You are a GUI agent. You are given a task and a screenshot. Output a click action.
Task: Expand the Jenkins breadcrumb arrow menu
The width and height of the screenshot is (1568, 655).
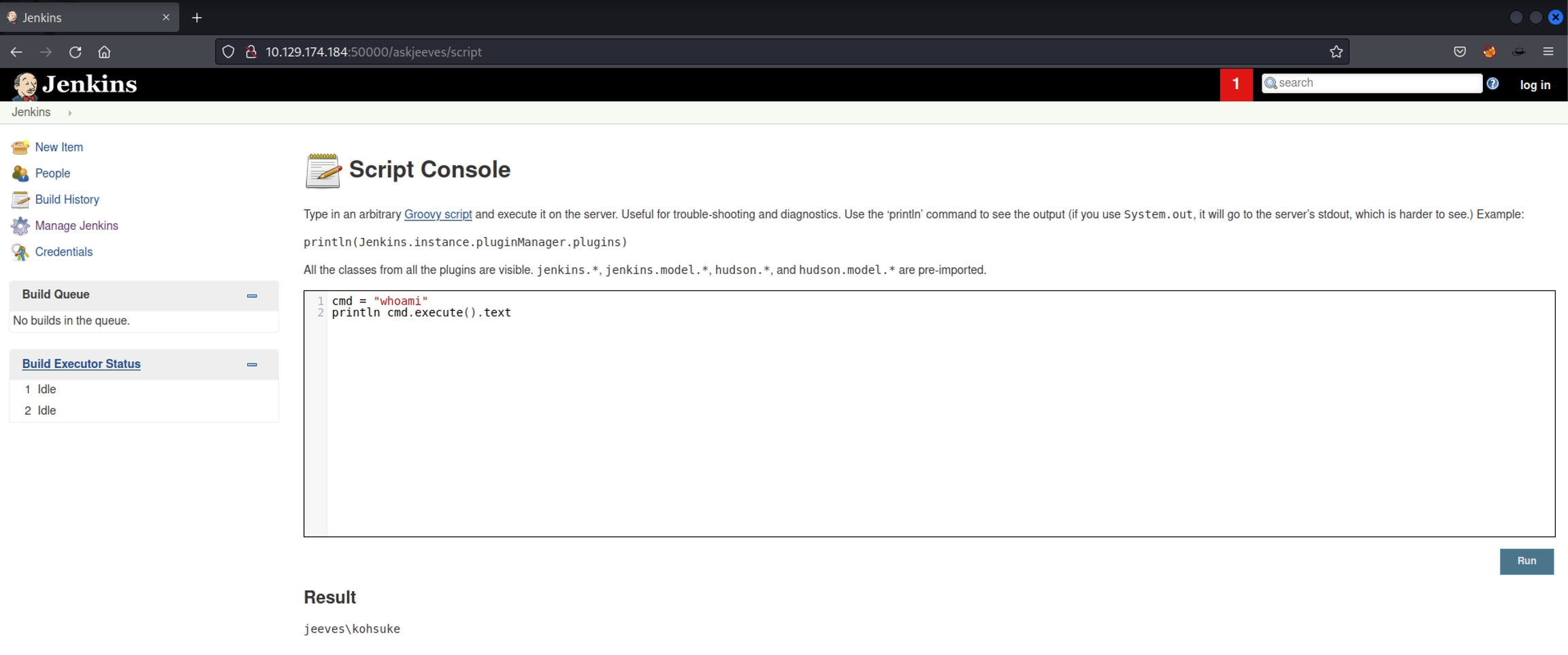click(70, 113)
